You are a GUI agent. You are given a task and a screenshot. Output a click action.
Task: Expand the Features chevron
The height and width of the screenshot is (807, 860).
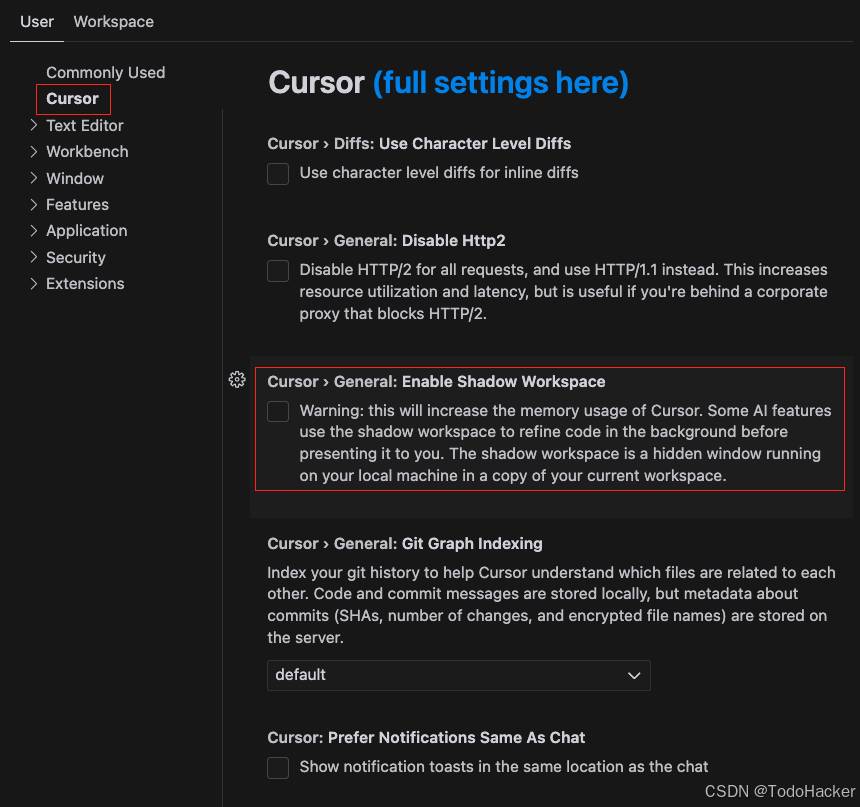[x=34, y=204]
